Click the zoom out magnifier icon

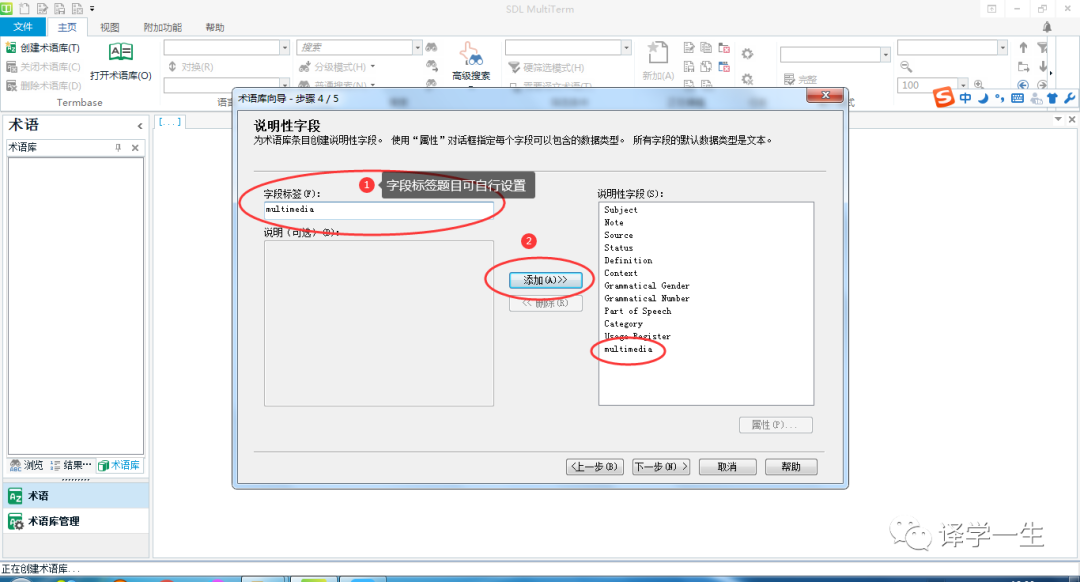(x=906, y=67)
